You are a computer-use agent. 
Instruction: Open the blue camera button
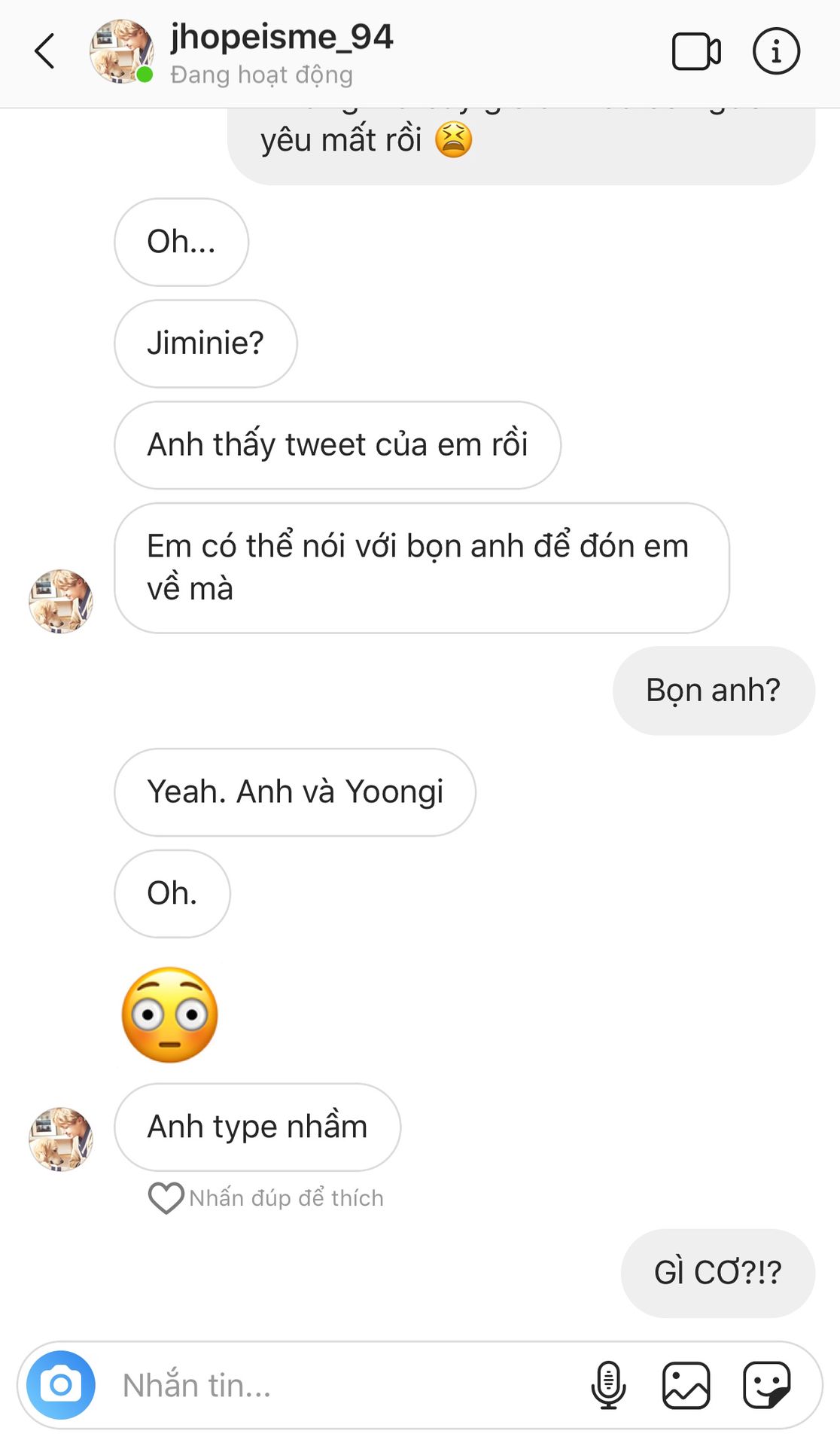61,1384
